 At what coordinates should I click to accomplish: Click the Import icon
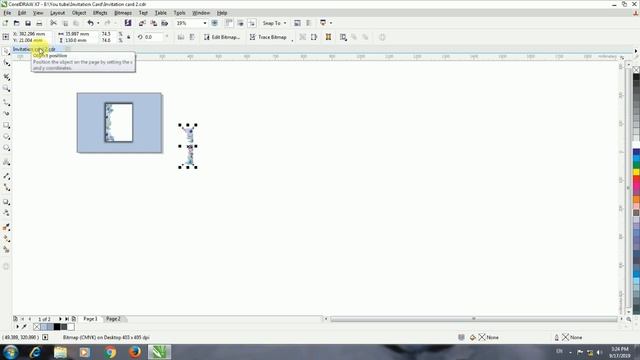(142, 23)
